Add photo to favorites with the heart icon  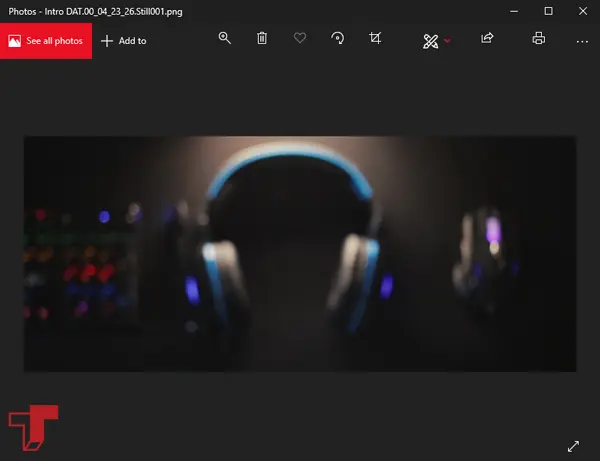click(x=300, y=39)
